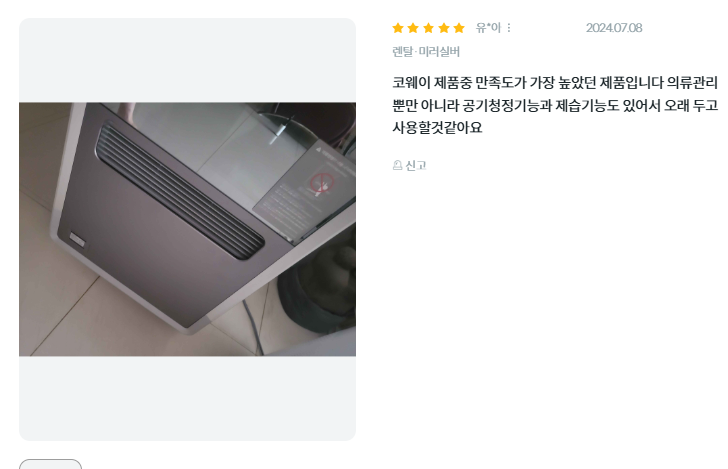Click the third rating star

click(429, 28)
